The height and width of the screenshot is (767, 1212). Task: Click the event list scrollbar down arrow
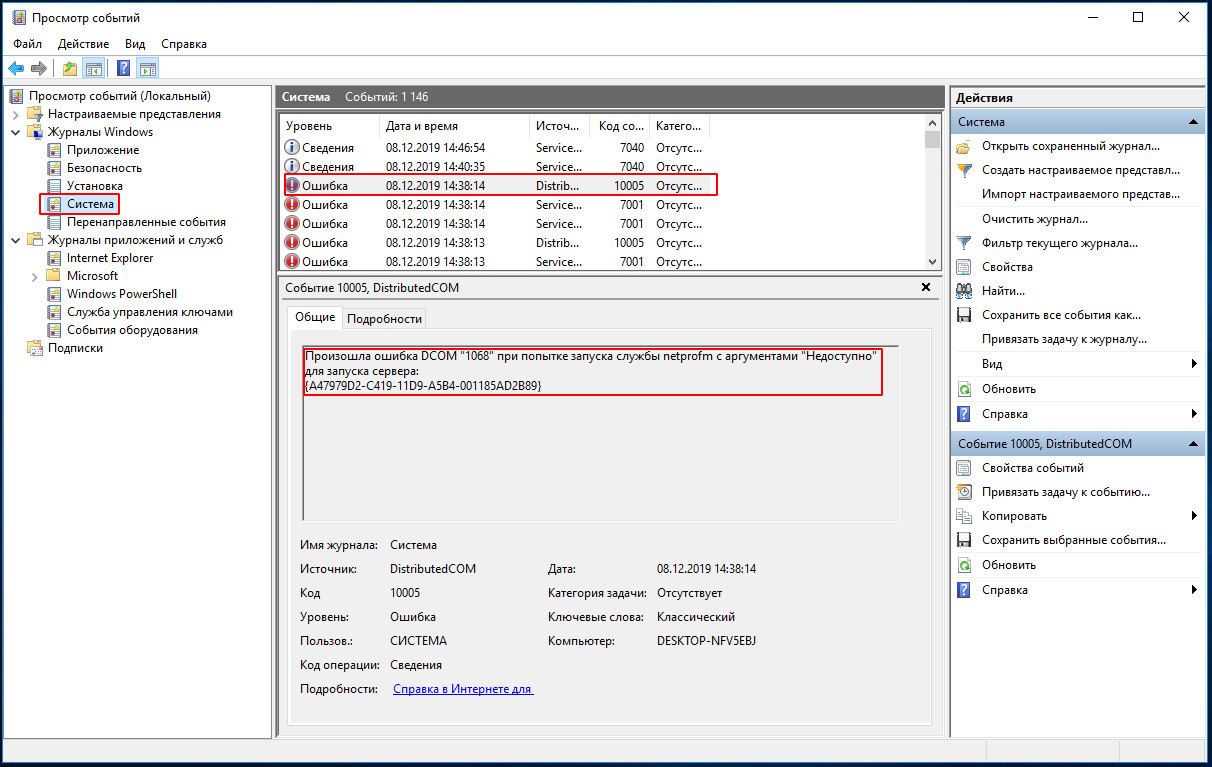tap(933, 262)
